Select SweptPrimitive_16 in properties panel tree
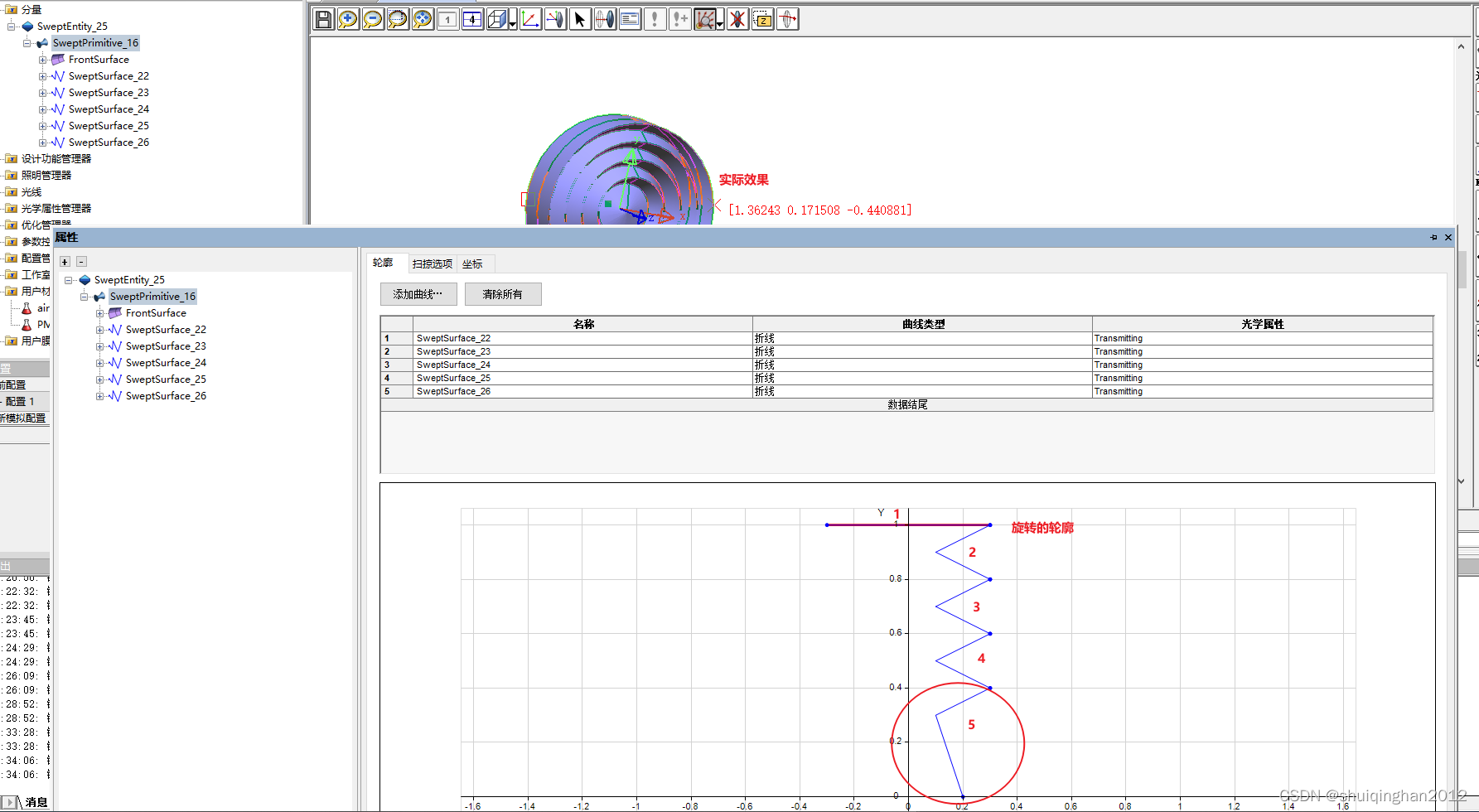This screenshot has width=1479, height=812. [x=152, y=297]
